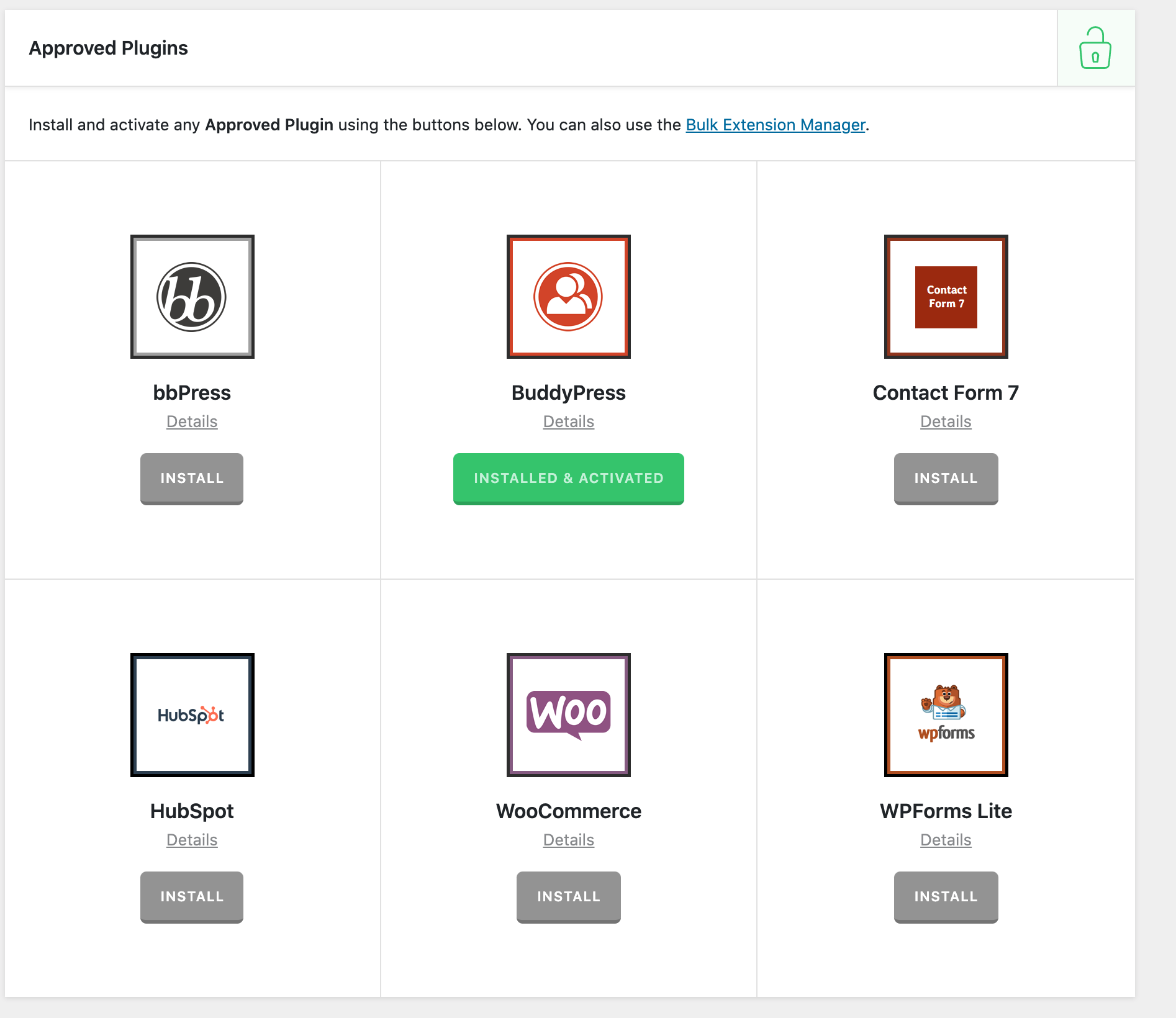The height and width of the screenshot is (1018, 1176).
Task: Install the Contact Form 7 plugin
Action: (x=946, y=478)
